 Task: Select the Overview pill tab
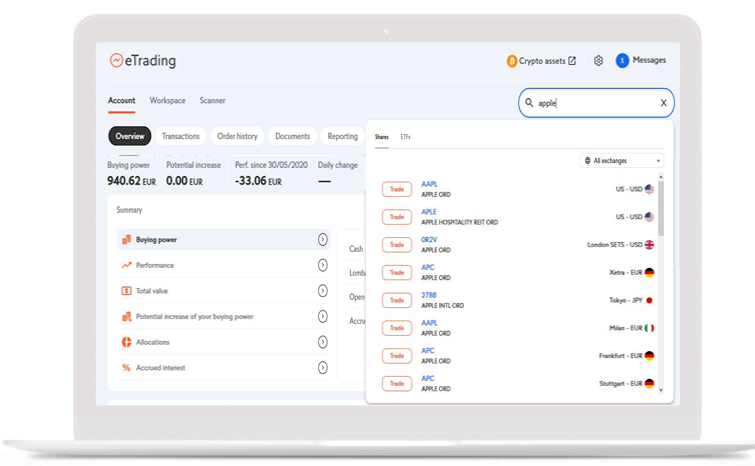coord(130,136)
